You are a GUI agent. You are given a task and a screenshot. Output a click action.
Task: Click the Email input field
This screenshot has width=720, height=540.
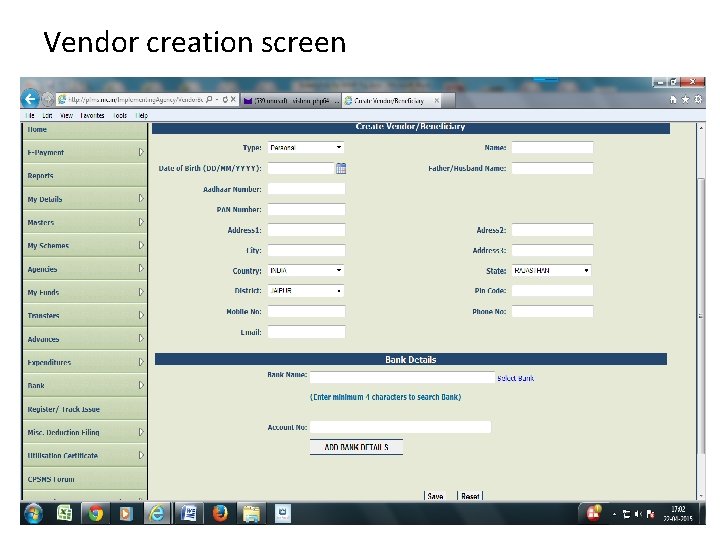click(306, 332)
